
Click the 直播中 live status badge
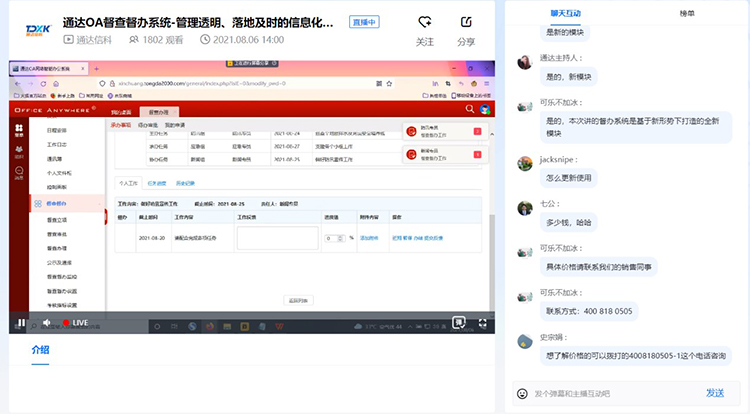pos(364,22)
